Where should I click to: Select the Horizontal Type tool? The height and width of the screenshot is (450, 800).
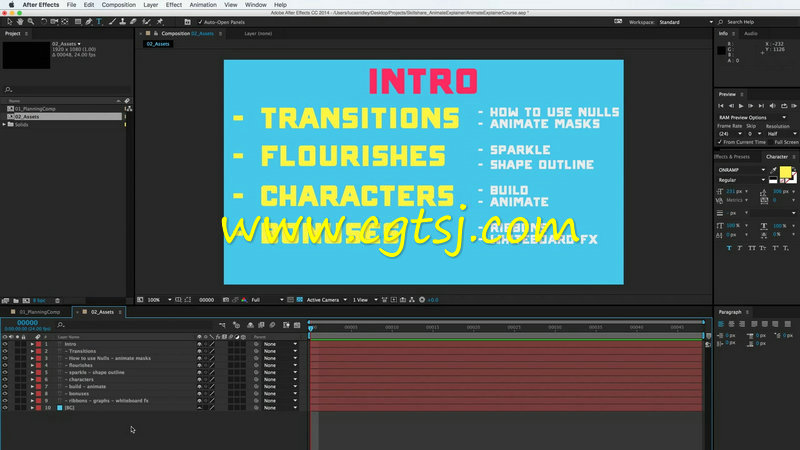tap(99, 22)
